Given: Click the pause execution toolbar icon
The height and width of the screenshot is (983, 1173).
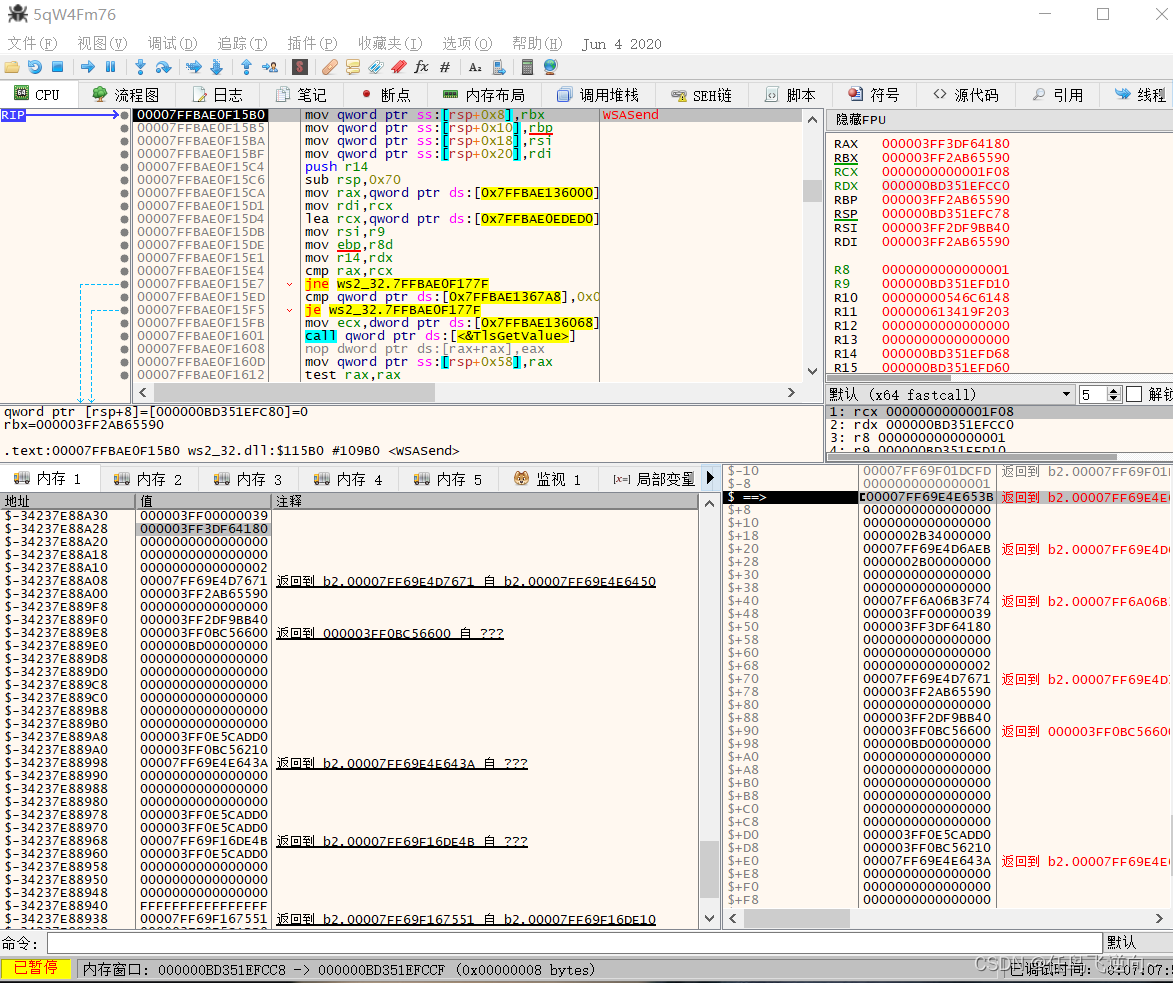Looking at the screenshot, I should [111, 67].
